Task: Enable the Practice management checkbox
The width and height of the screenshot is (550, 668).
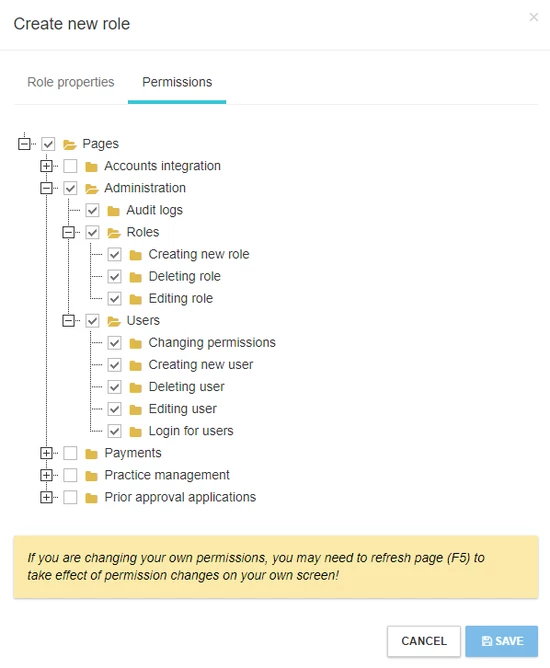Action: pyautogui.click(x=70, y=475)
